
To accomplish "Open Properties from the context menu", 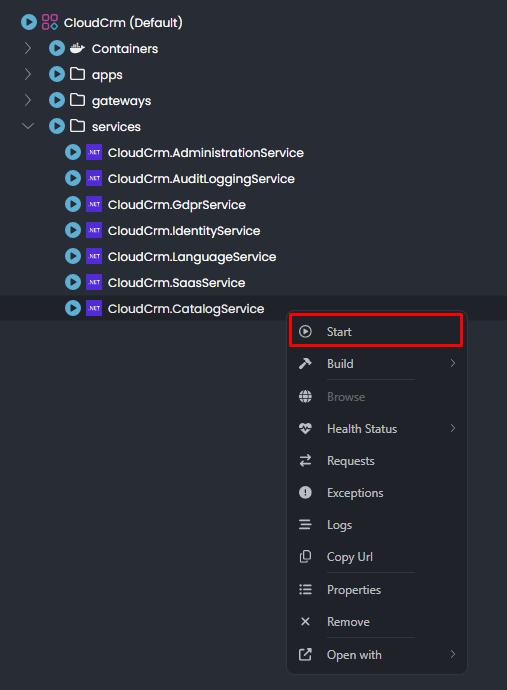I will 377,590.
